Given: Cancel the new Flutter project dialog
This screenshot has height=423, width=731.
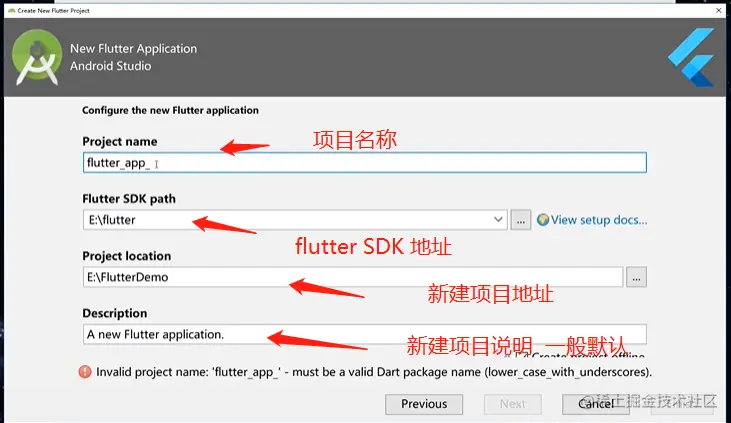Looking at the screenshot, I should [595, 404].
